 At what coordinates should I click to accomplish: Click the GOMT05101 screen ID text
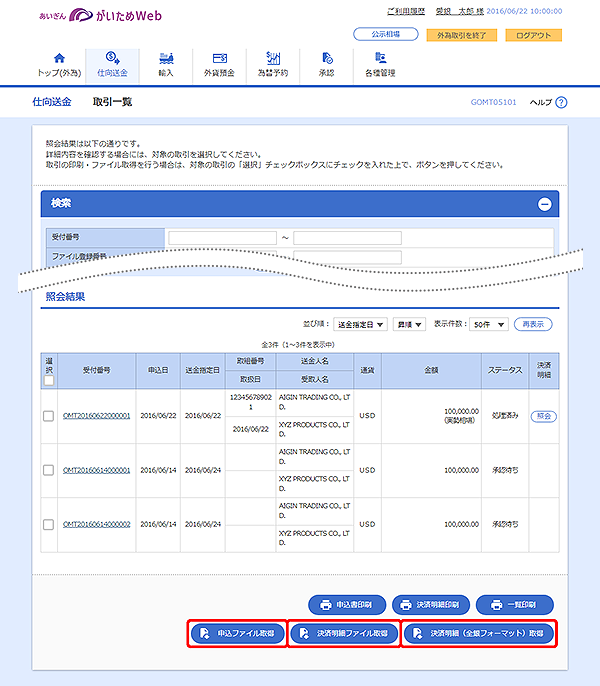point(493,102)
